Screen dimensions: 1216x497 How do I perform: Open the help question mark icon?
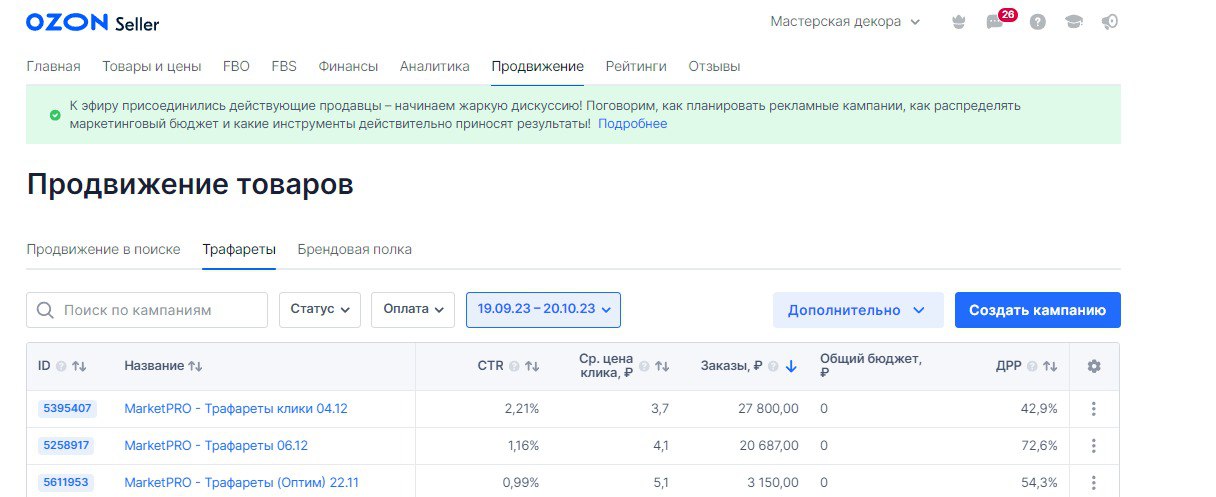1038,22
